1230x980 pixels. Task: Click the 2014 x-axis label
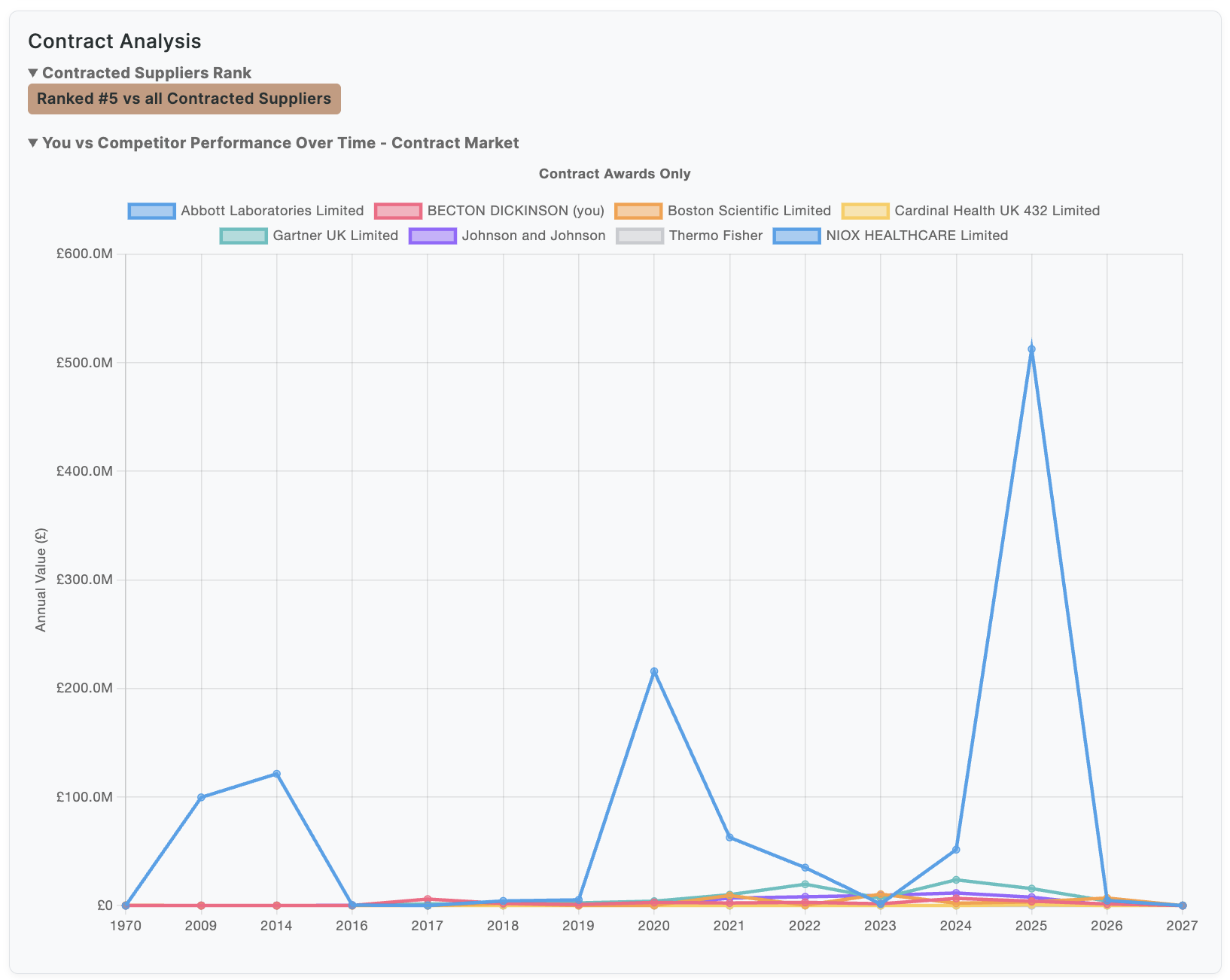click(276, 926)
